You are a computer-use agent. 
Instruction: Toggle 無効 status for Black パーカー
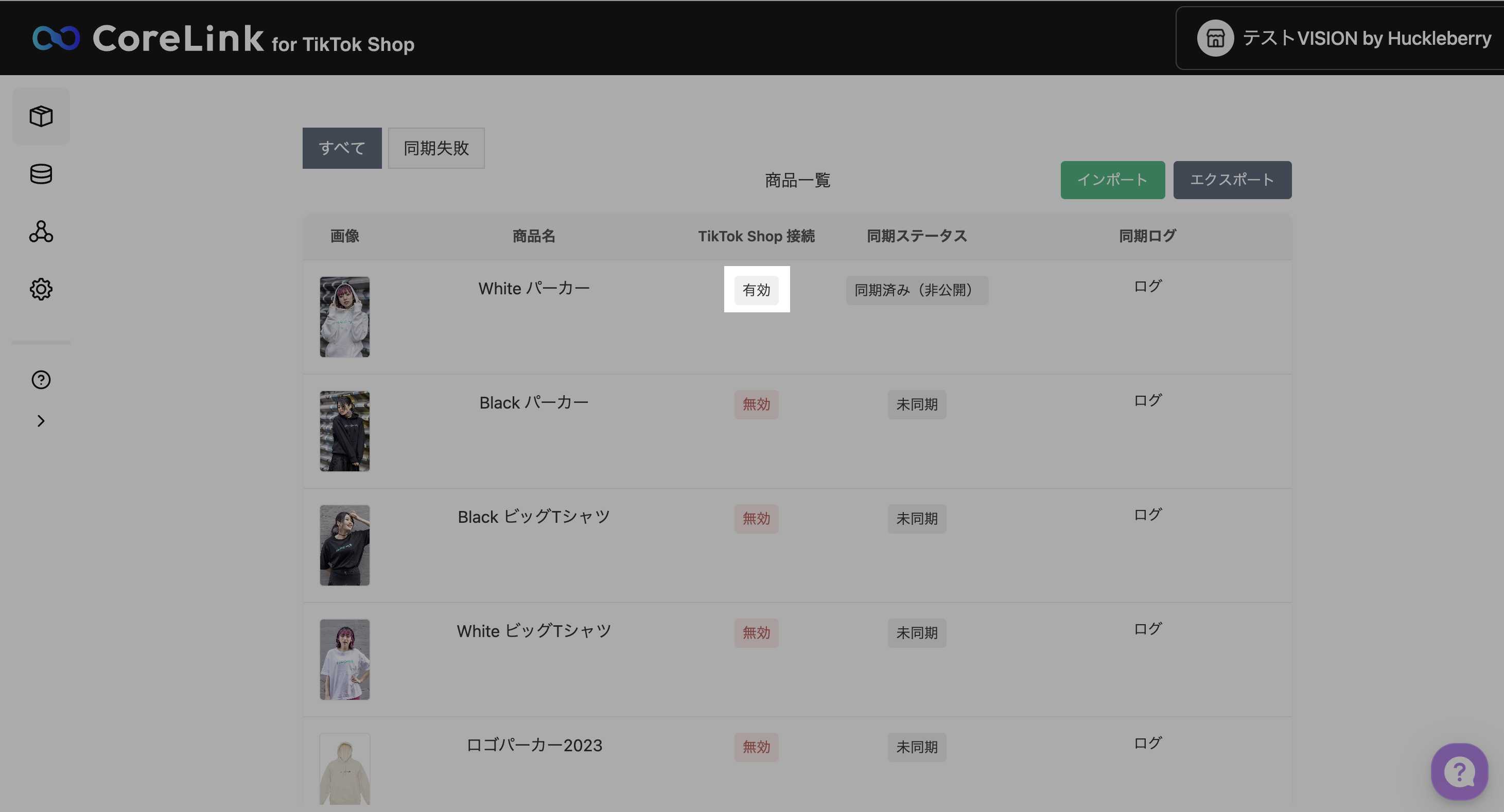click(756, 404)
